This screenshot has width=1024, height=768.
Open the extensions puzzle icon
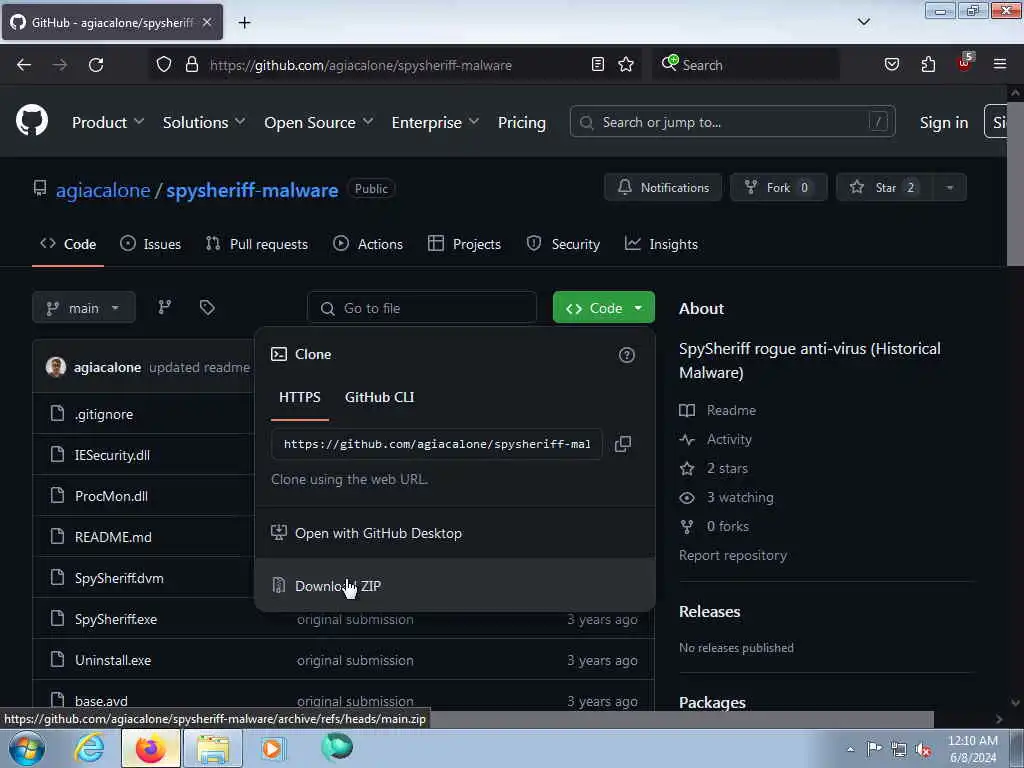(x=928, y=64)
